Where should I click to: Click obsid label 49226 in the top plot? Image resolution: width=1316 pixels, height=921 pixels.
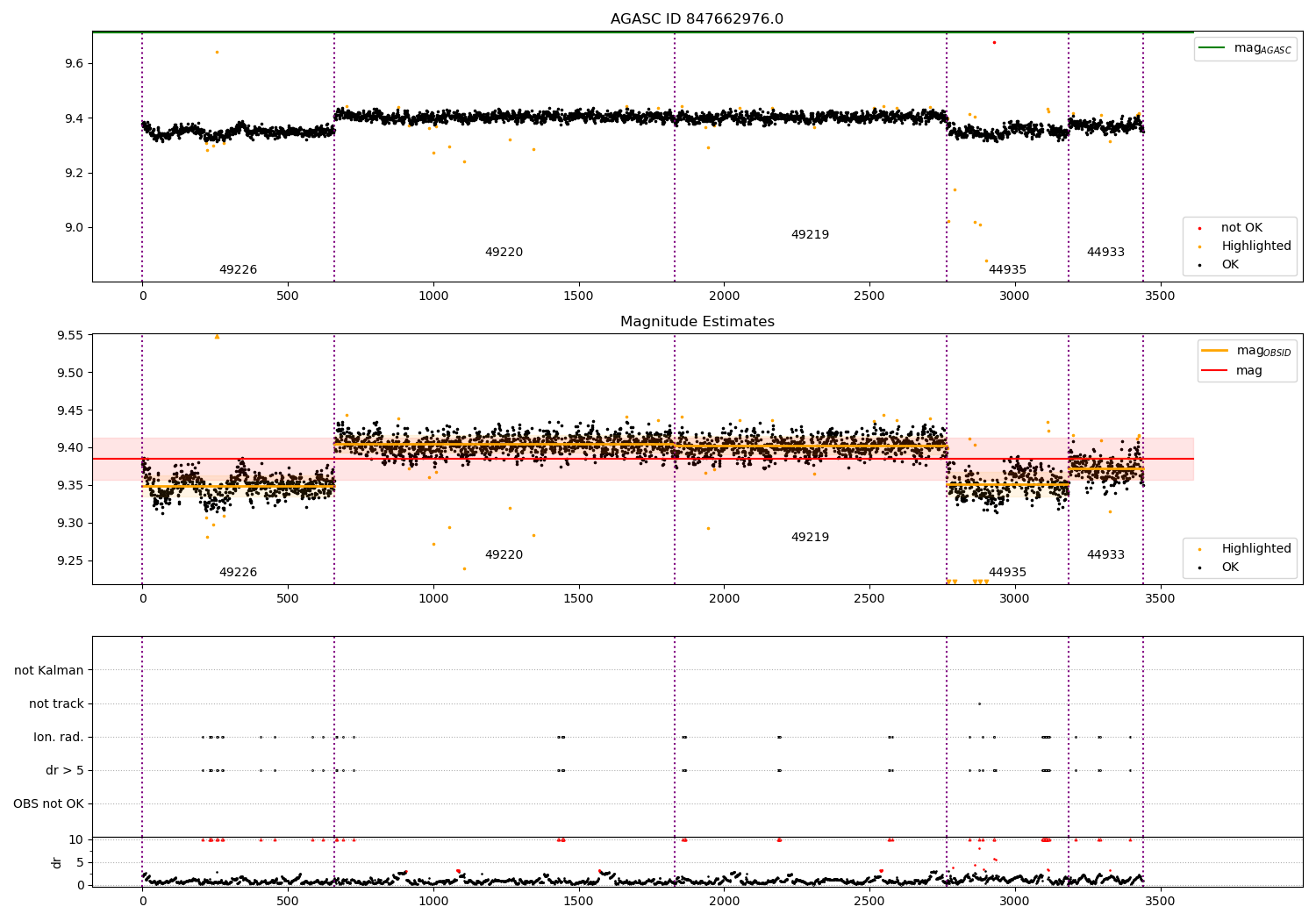[x=238, y=270]
